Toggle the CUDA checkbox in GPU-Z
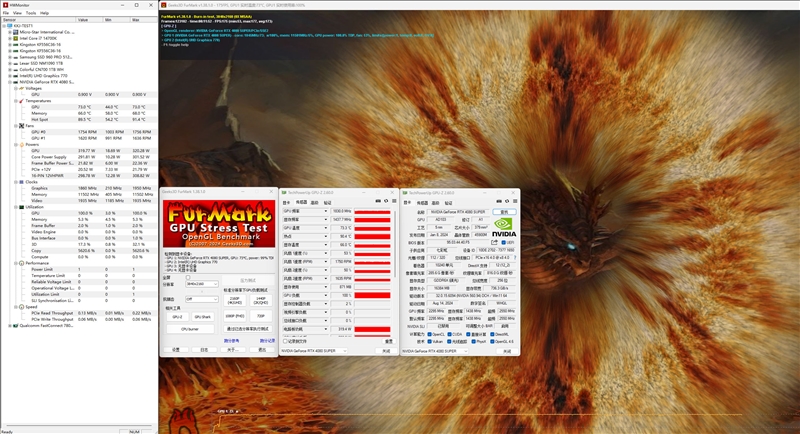 [449, 335]
